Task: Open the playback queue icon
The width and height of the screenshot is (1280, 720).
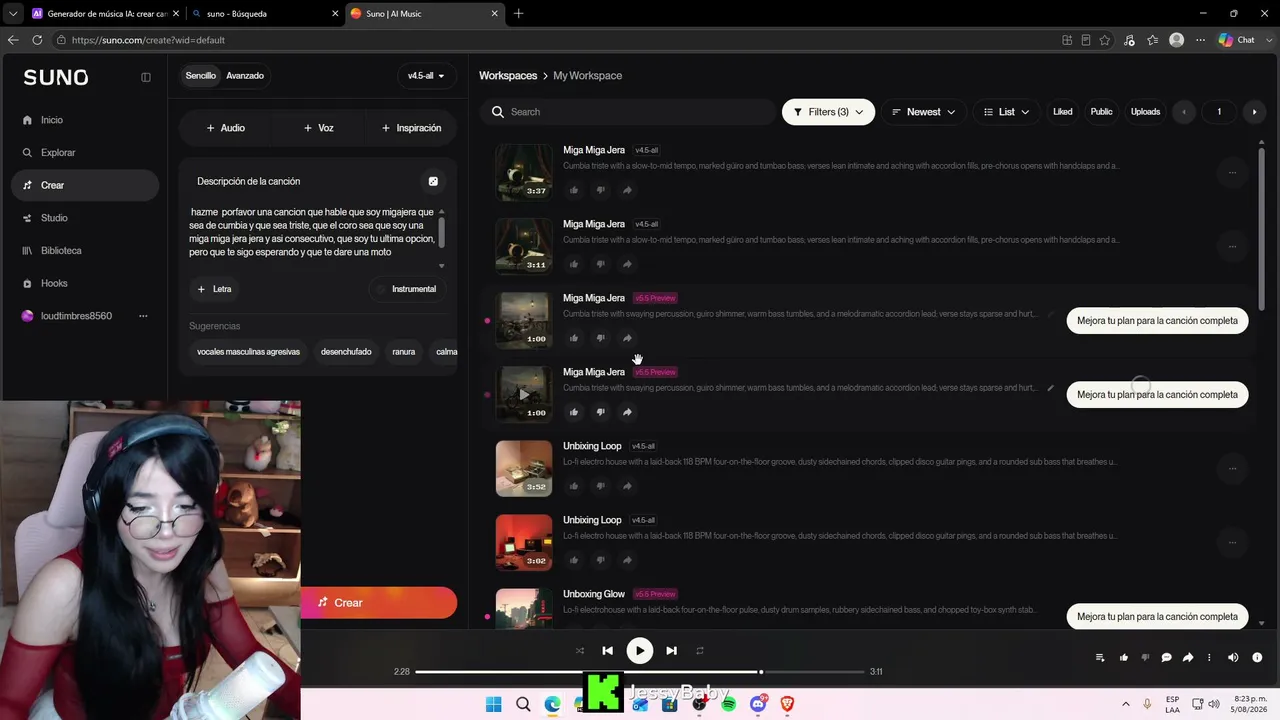Action: pos(1100,658)
